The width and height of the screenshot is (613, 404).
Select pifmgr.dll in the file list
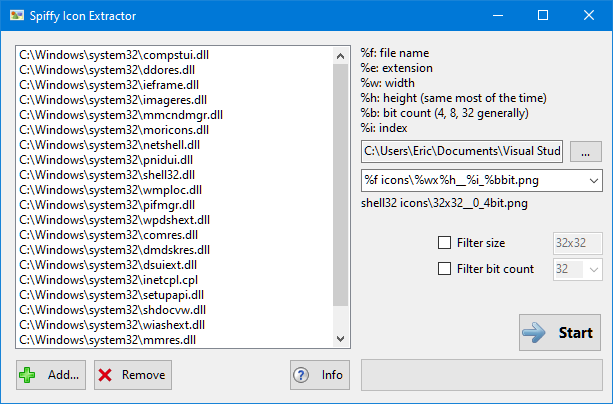107,205
